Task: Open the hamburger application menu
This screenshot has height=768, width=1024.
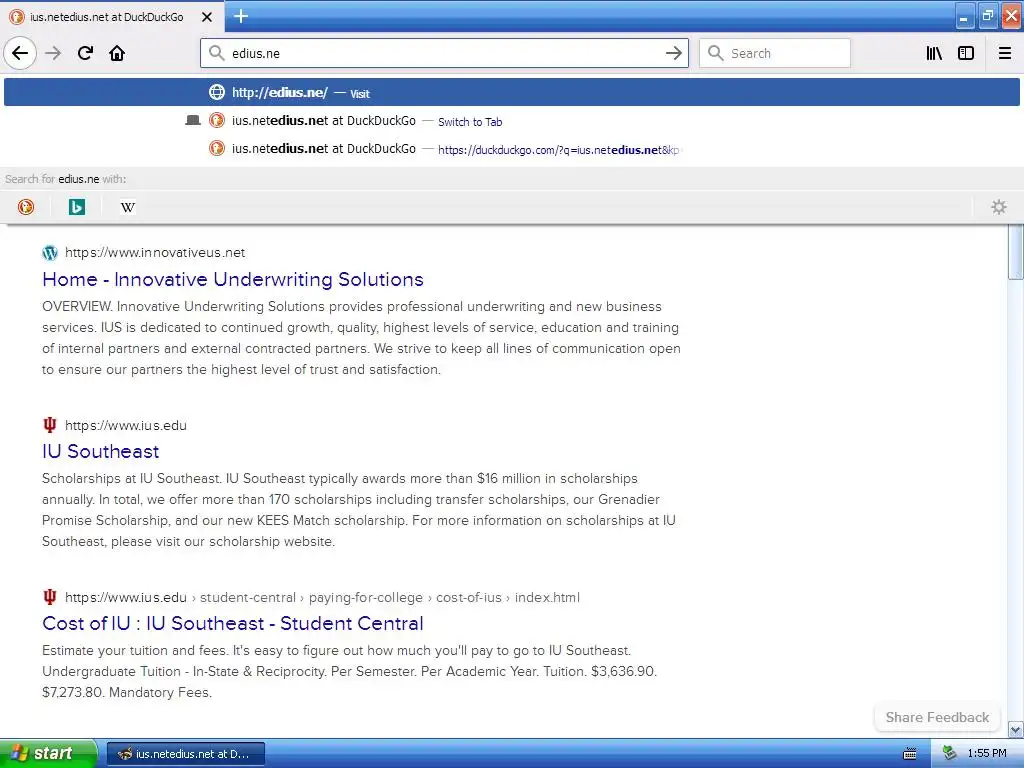Action: pyautogui.click(x=1005, y=54)
